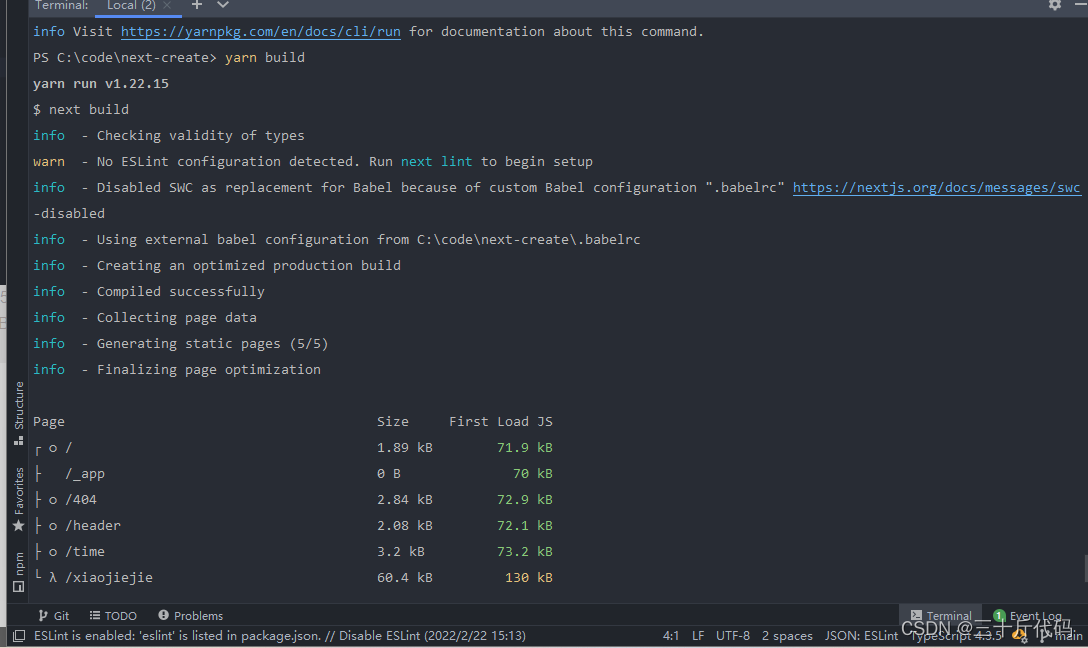
Task: Select the Local (2) terminal tab
Action: pos(131,5)
